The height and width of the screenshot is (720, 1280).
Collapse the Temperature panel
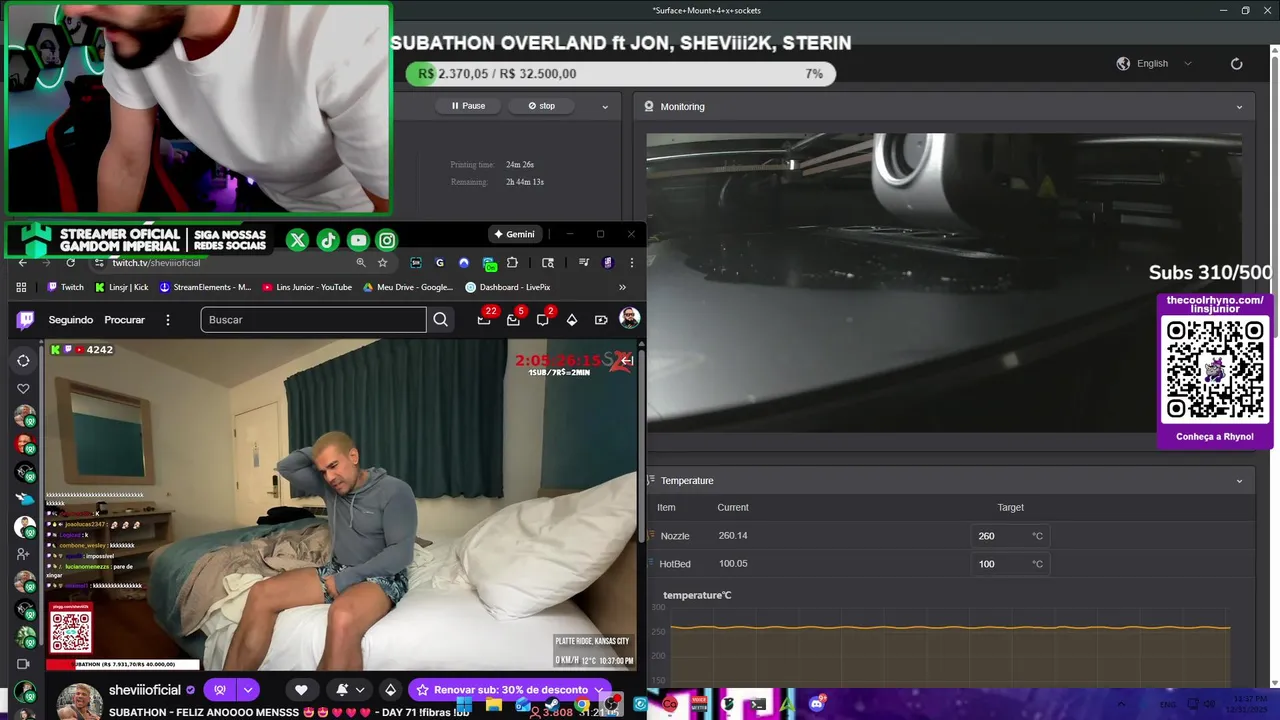click(x=1239, y=481)
